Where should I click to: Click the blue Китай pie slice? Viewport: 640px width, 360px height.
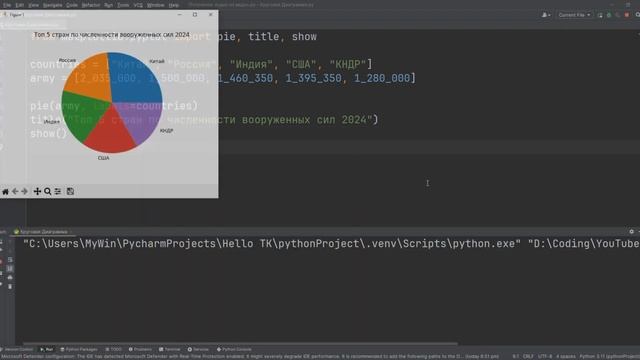pos(135,78)
